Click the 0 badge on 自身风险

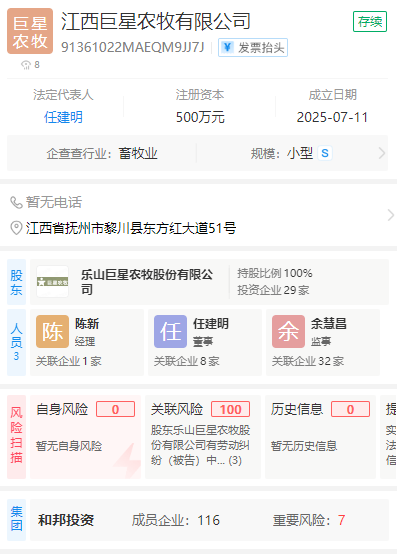pyautogui.click(x=116, y=410)
